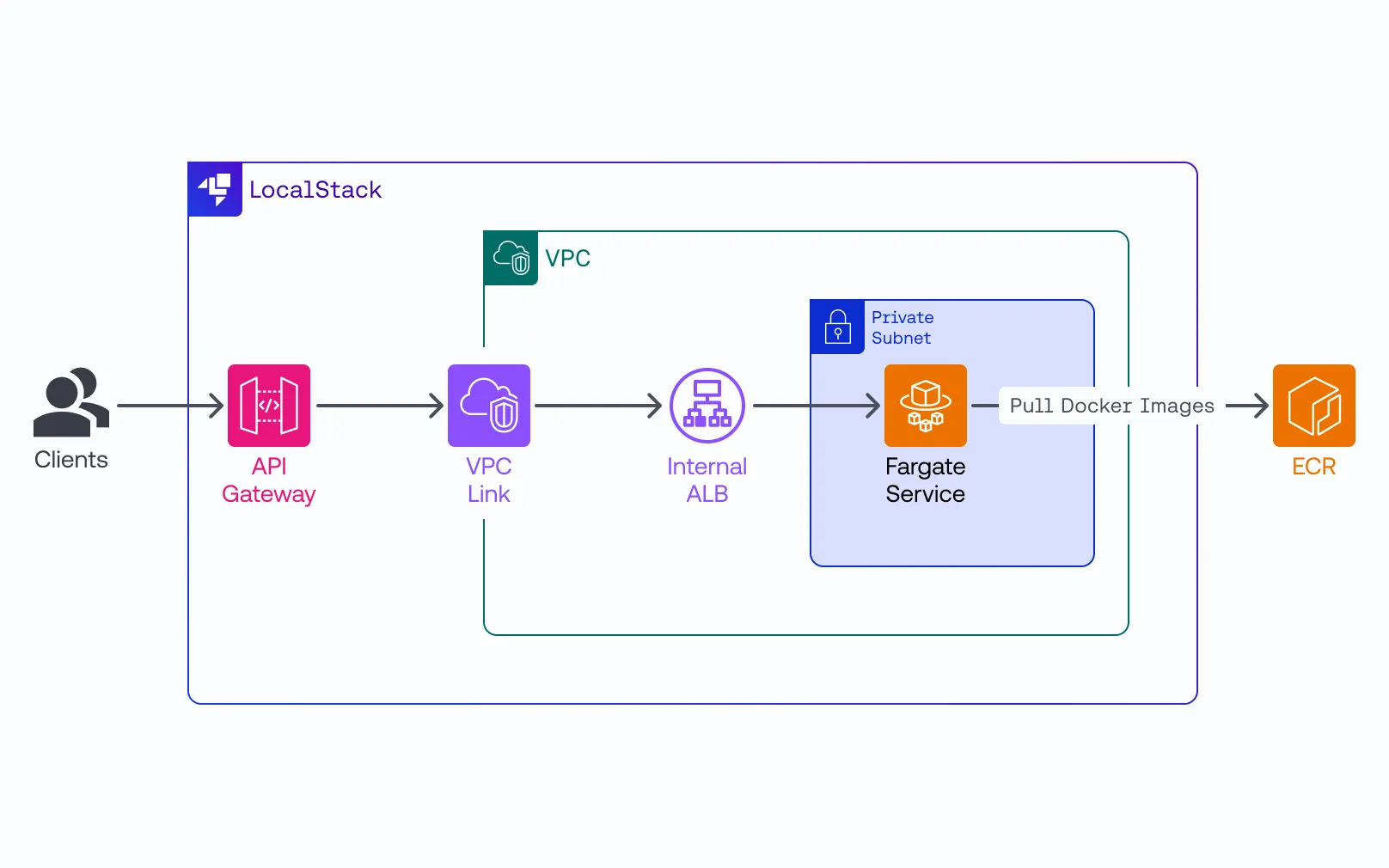
Task: Click the Internal ALB caption text
Action: pos(707,480)
